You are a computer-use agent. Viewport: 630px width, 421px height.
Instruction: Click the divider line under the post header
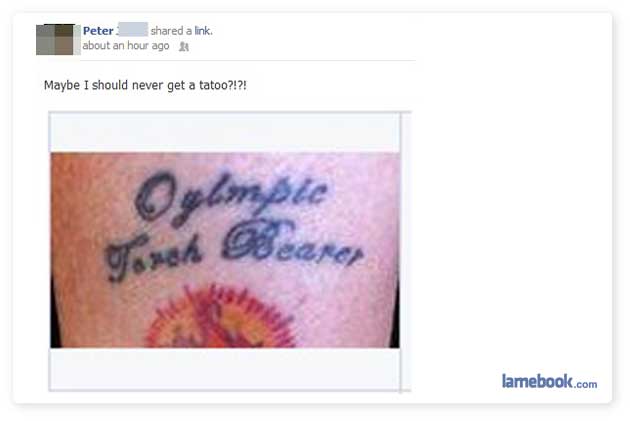(x=248, y=61)
